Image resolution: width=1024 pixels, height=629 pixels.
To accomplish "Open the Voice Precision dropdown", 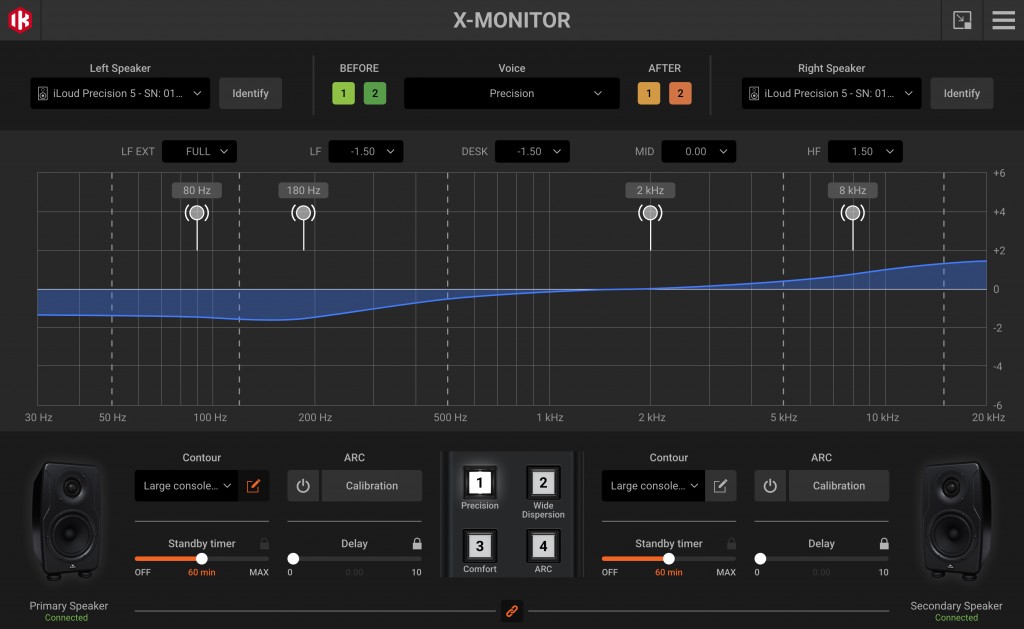I will [511, 93].
